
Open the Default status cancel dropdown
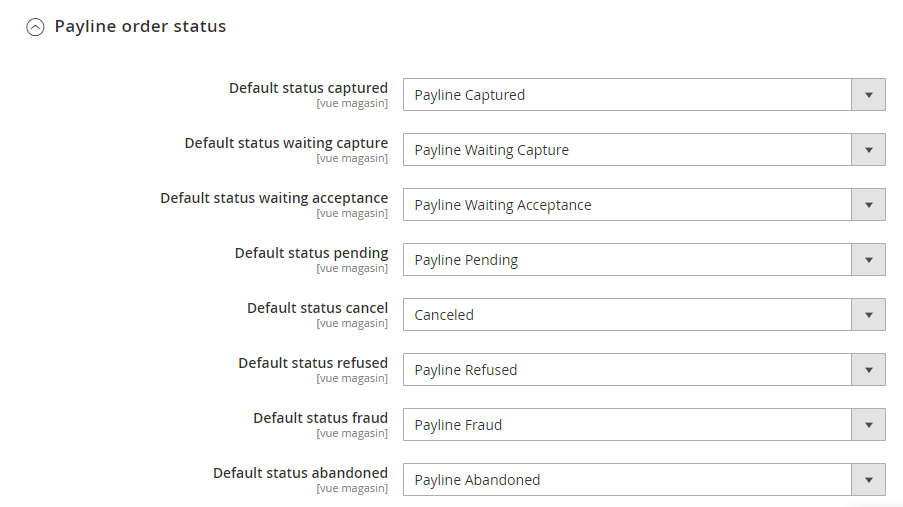coord(627,315)
